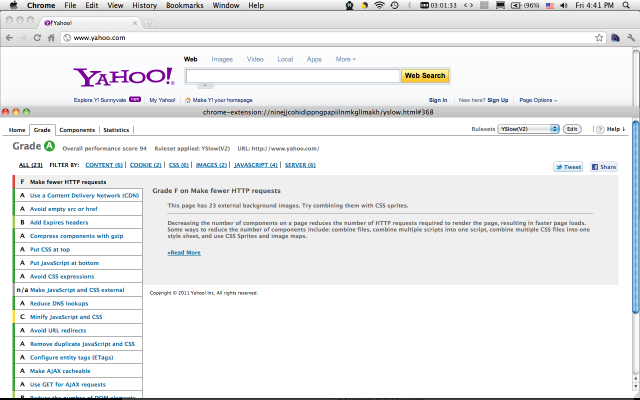Click the Yahoo! logo
Image resolution: width=640 pixels, height=400 pixels.
coord(124,77)
